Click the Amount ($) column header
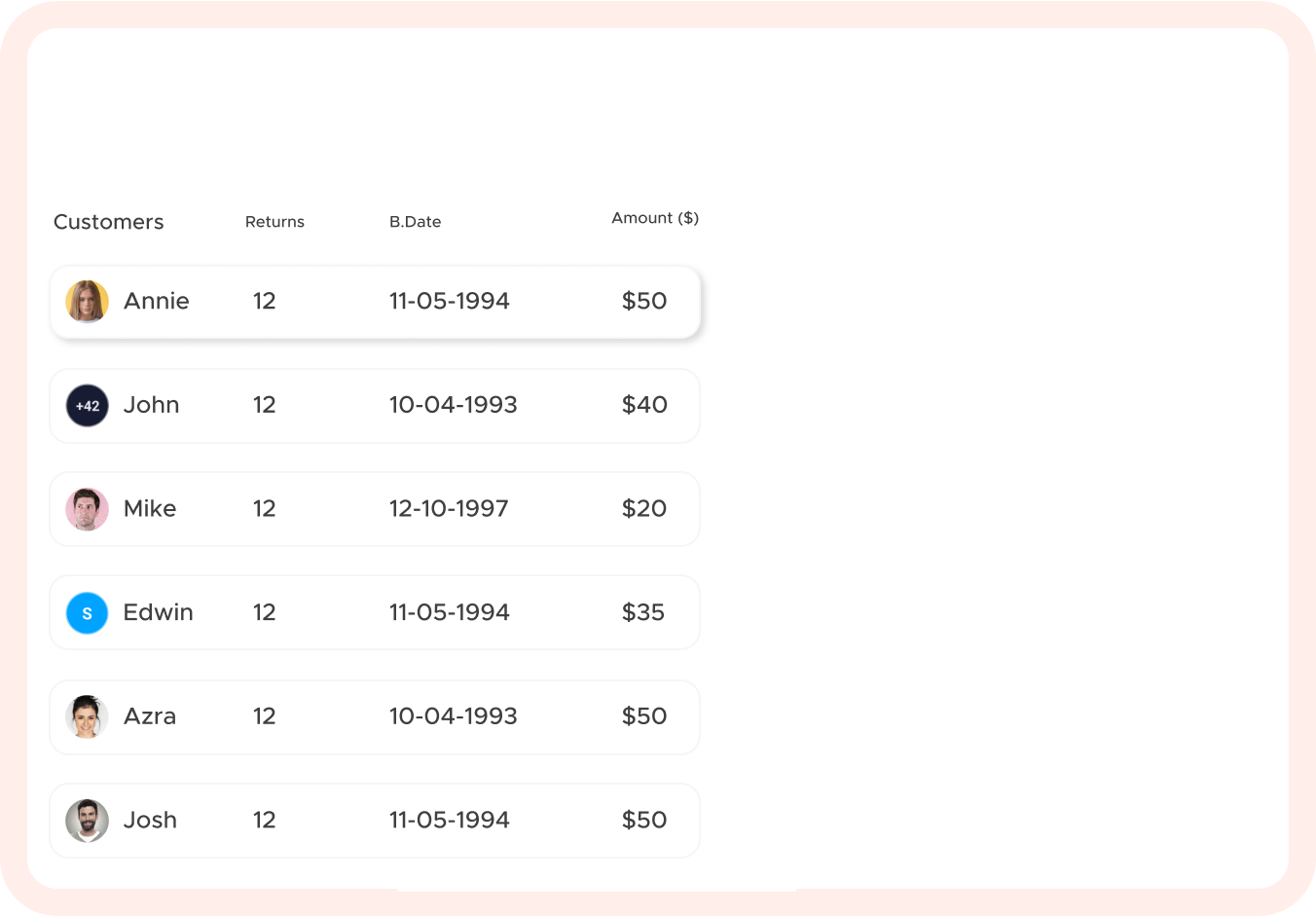1316x916 pixels. pyautogui.click(x=654, y=218)
